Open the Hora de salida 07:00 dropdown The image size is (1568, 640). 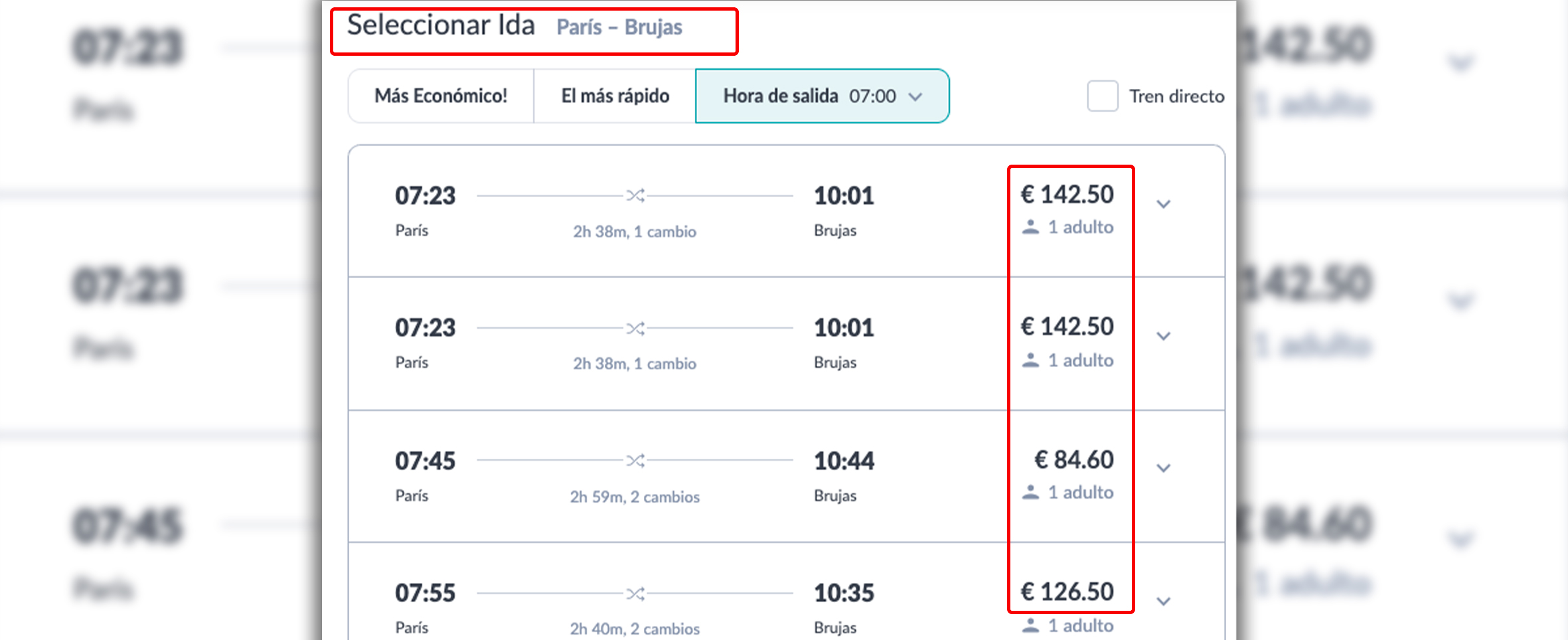[x=822, y=96]
